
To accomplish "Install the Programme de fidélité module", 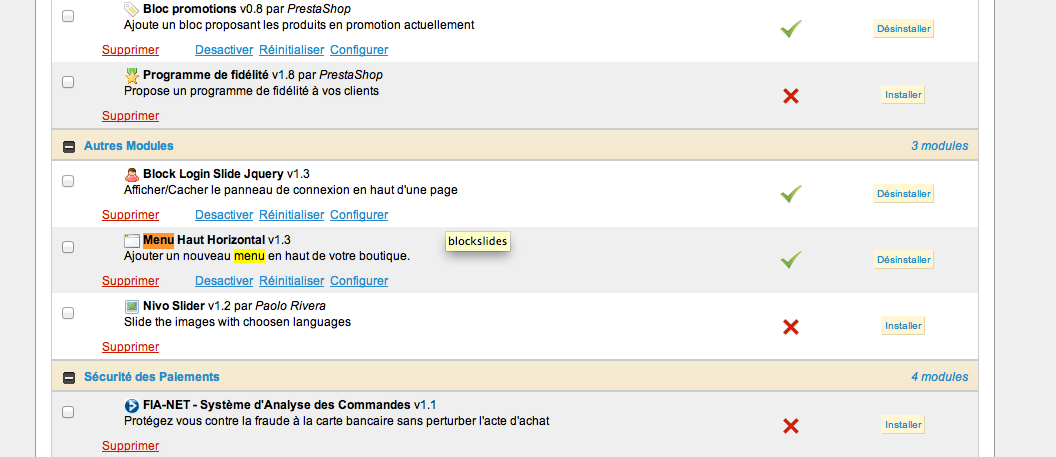I will (903, 95).
